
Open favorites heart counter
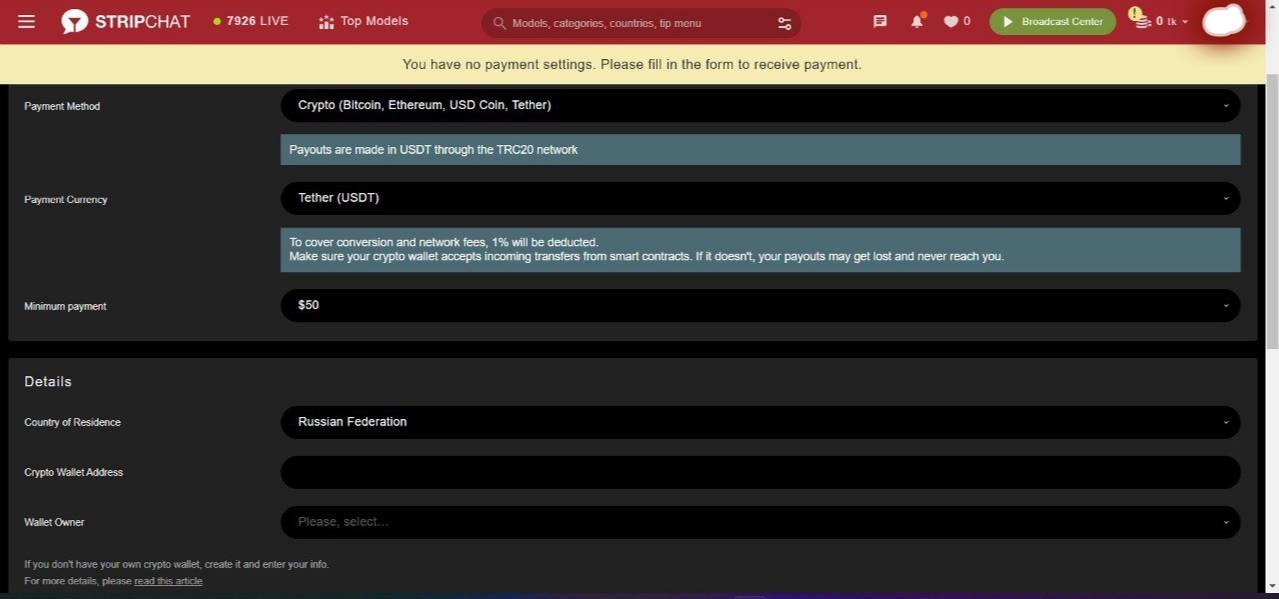click(957, 21)
